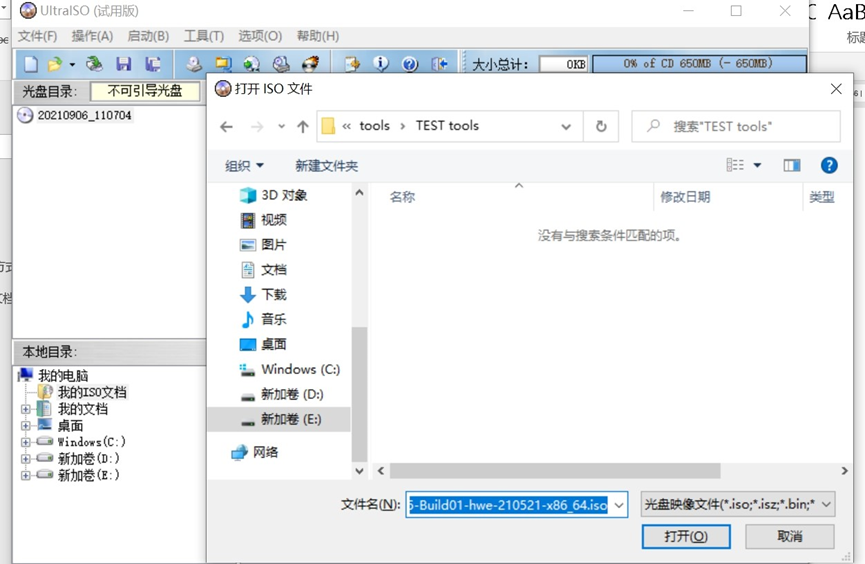Click the New file toolbar icon
The width and height of the screenshot is (865, 564).
[x=31, y=64]
